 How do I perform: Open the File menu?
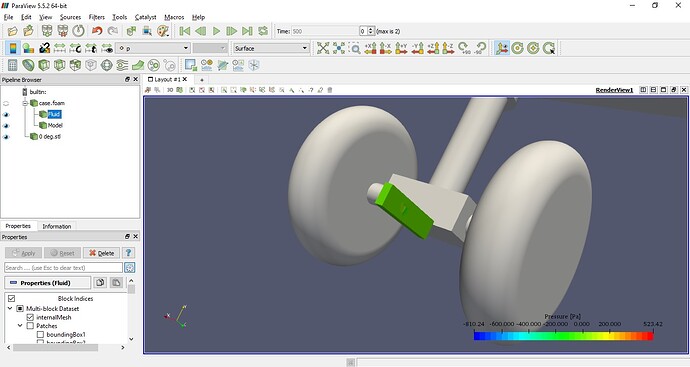[x=8, y=17]
